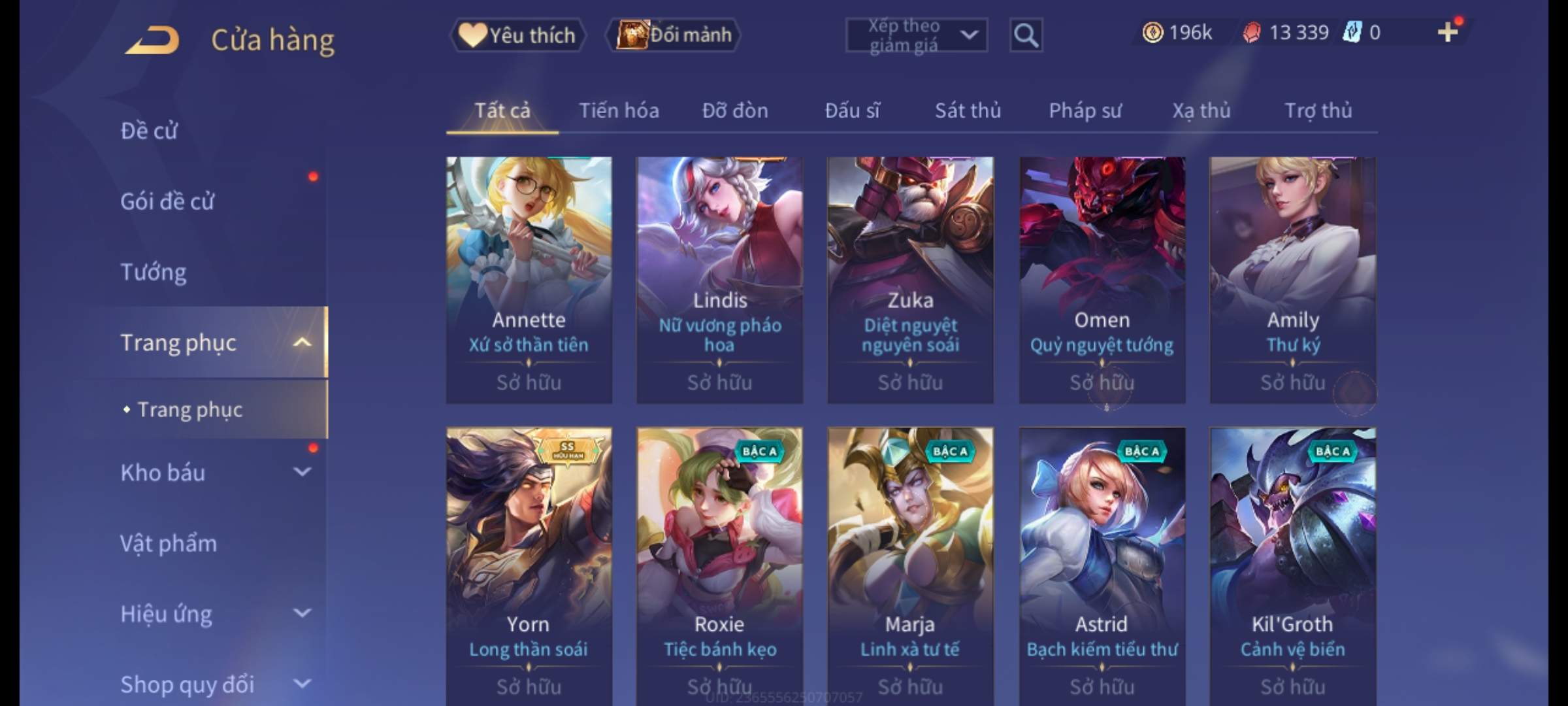The height and width of the screenshot is (706, 1568).
Task: Expand the Hiệu ứng sidebar section
Action: [302, 613]
